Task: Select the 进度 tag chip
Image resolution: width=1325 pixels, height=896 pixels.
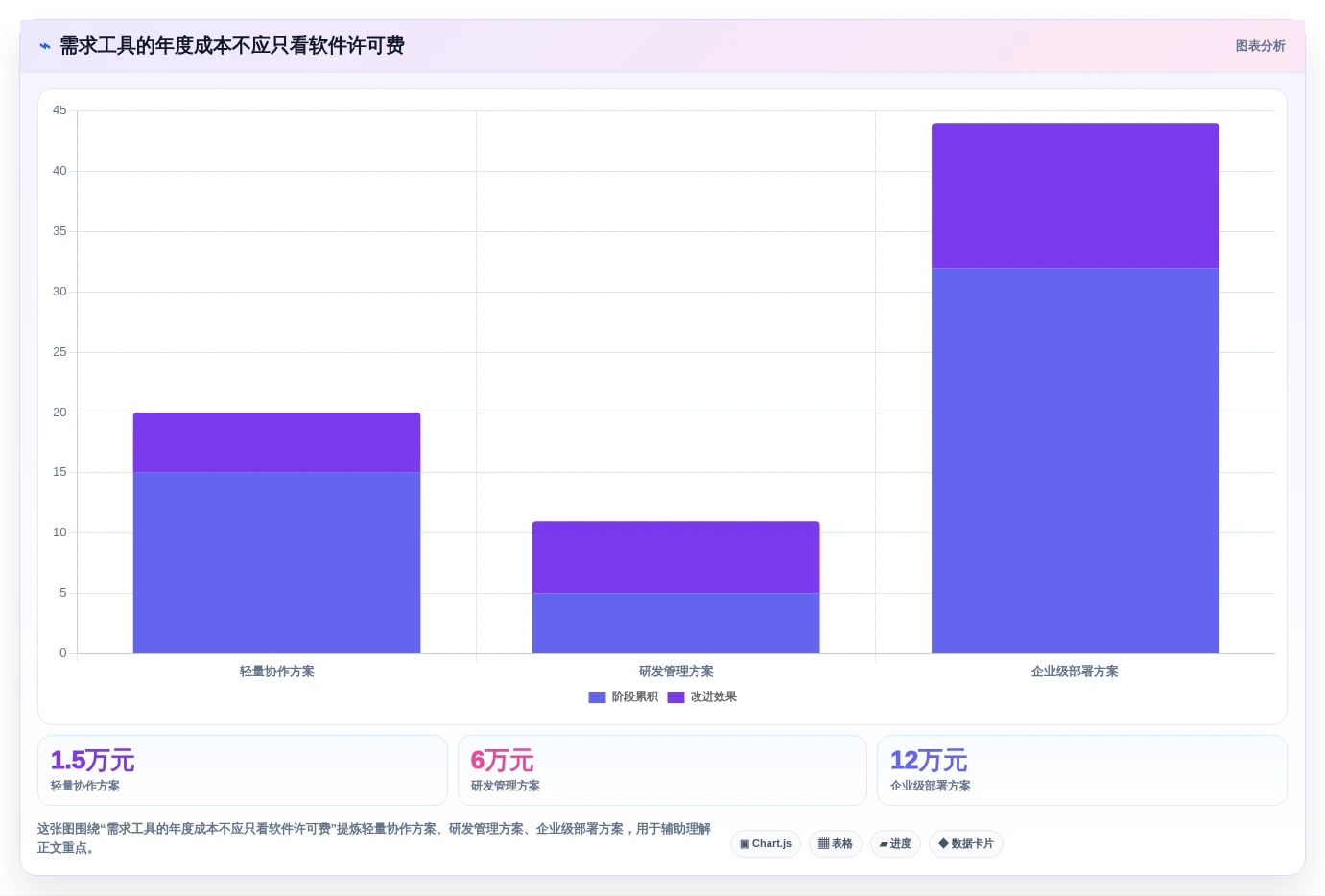Action: (x=895, y=844)
